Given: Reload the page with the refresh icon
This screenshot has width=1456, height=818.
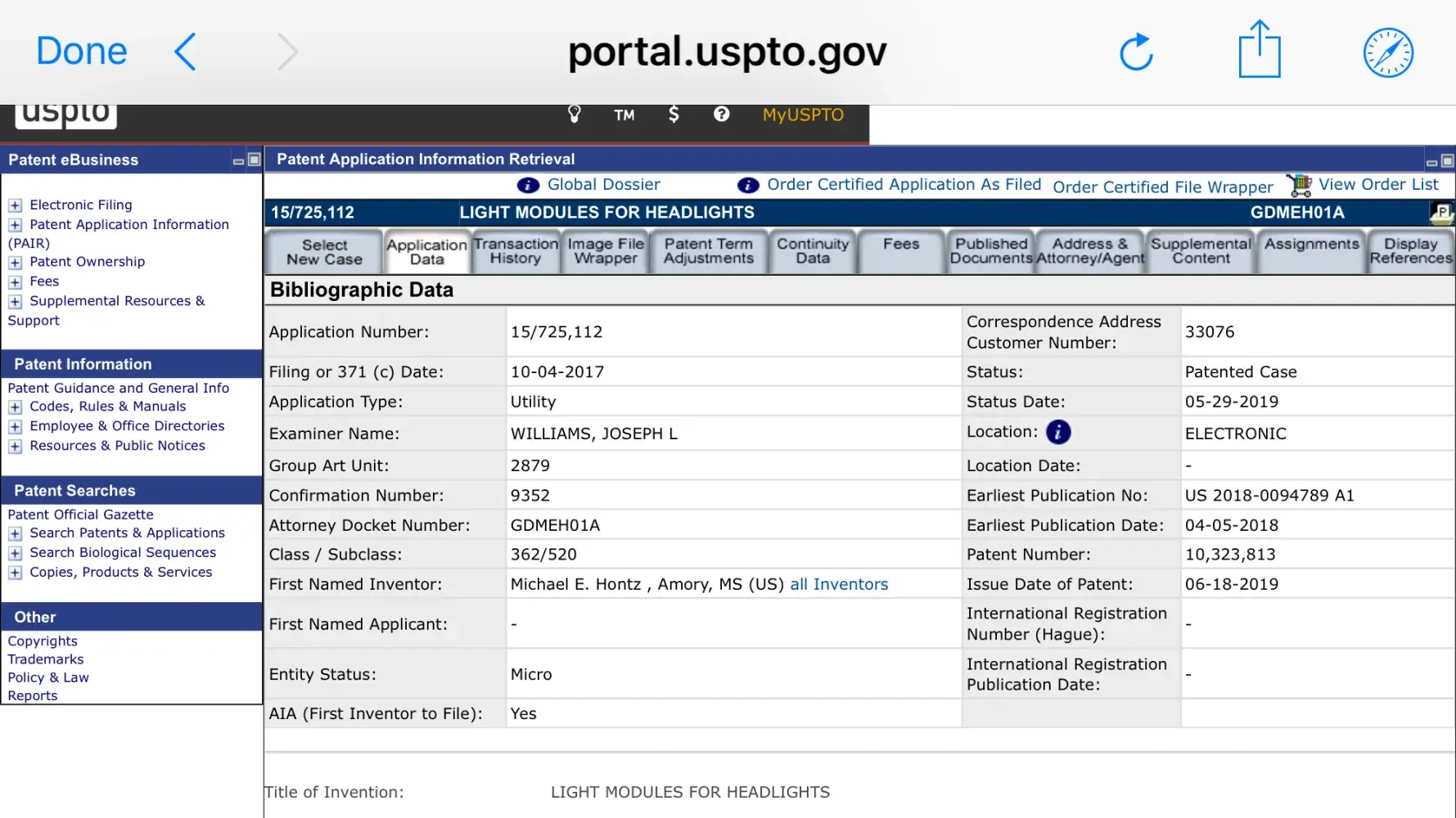Looking at the screenshot, I should [x=1136, y=52].
